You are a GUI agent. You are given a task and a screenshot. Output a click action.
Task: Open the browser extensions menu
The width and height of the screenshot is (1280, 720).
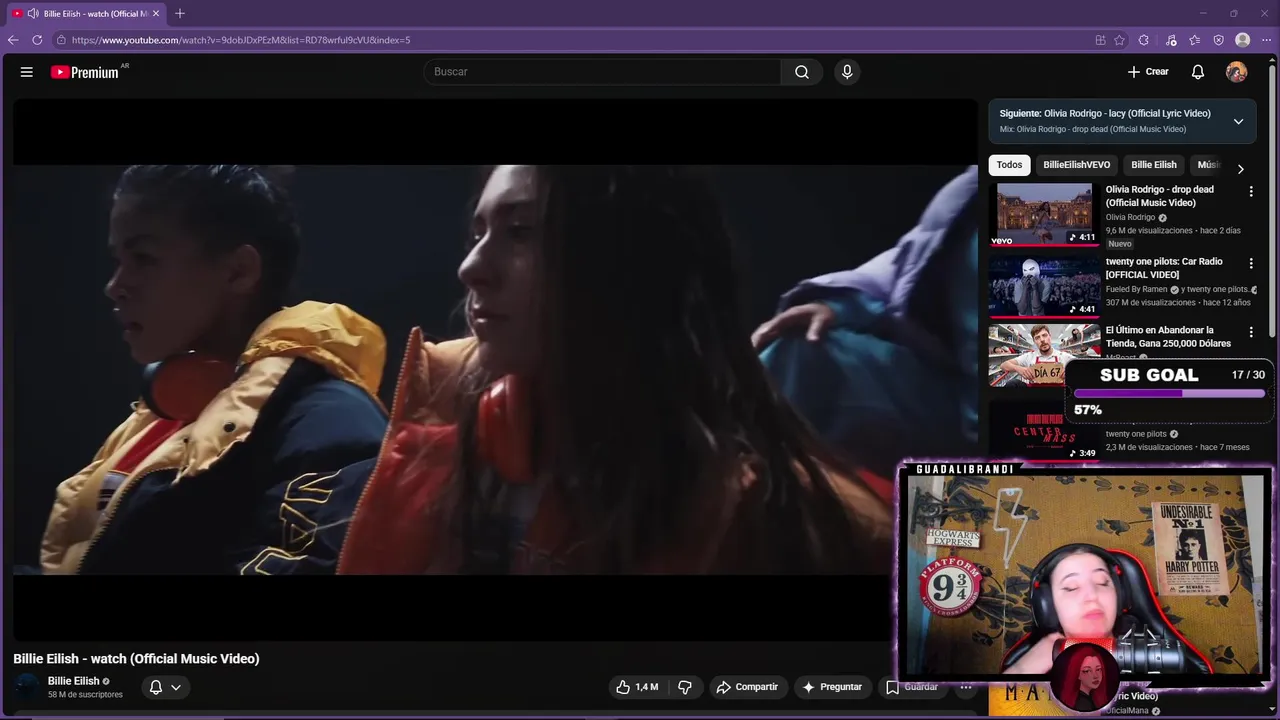tap(1144, 40)
